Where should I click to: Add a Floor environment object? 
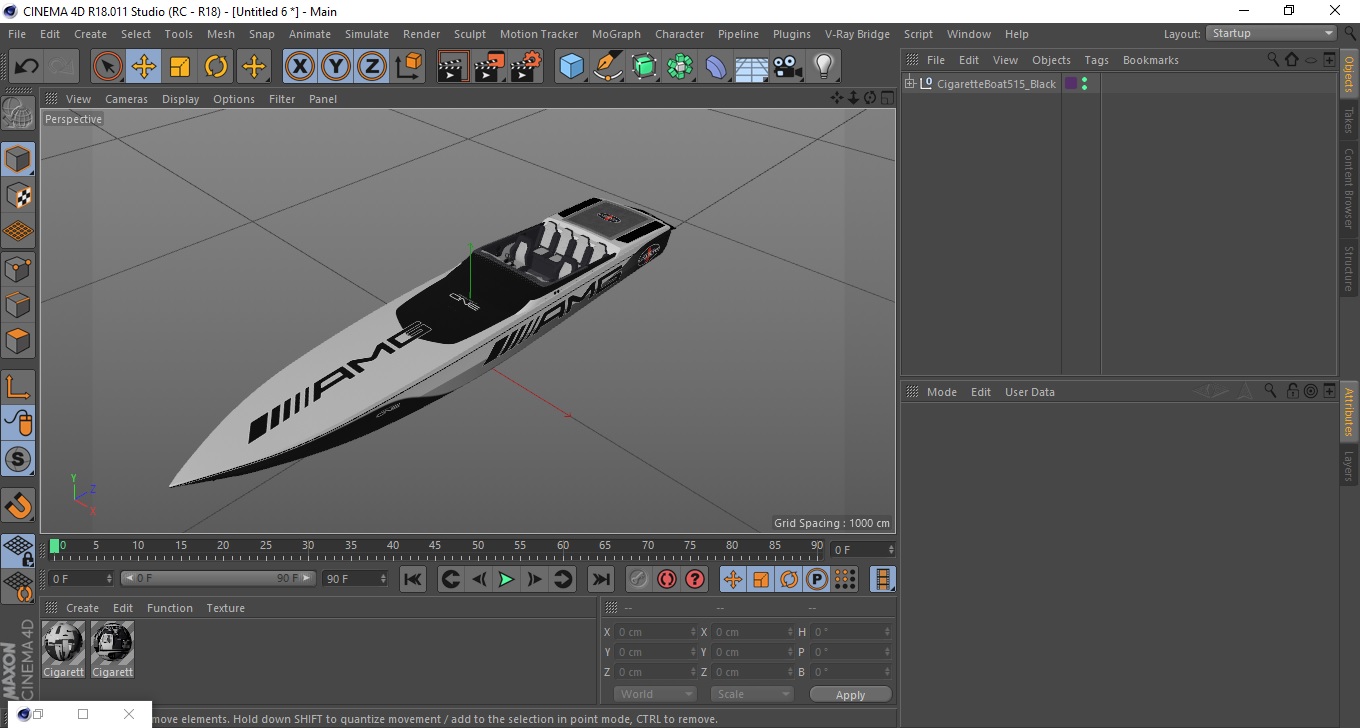pyautogui.click(x=751, y=67)
